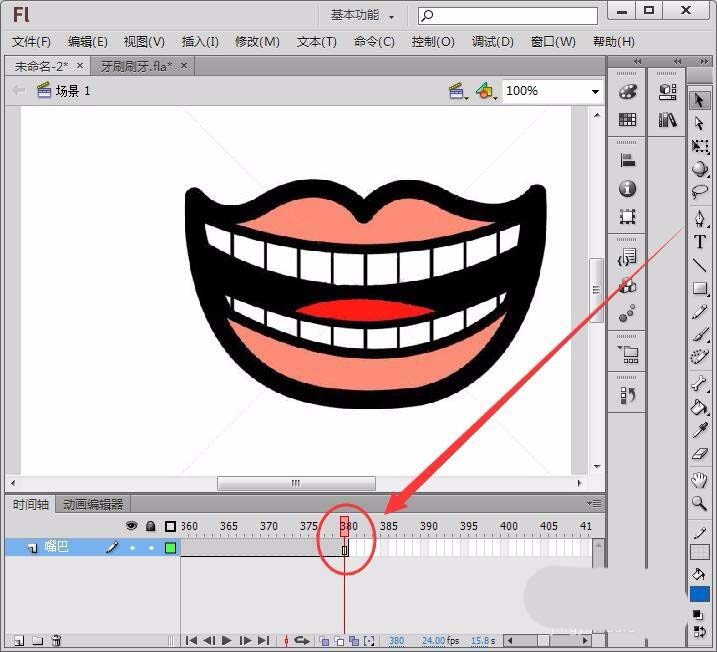The image size is (717, 652).
Task: Choose the Eraser tool
Action: [699, 455]
